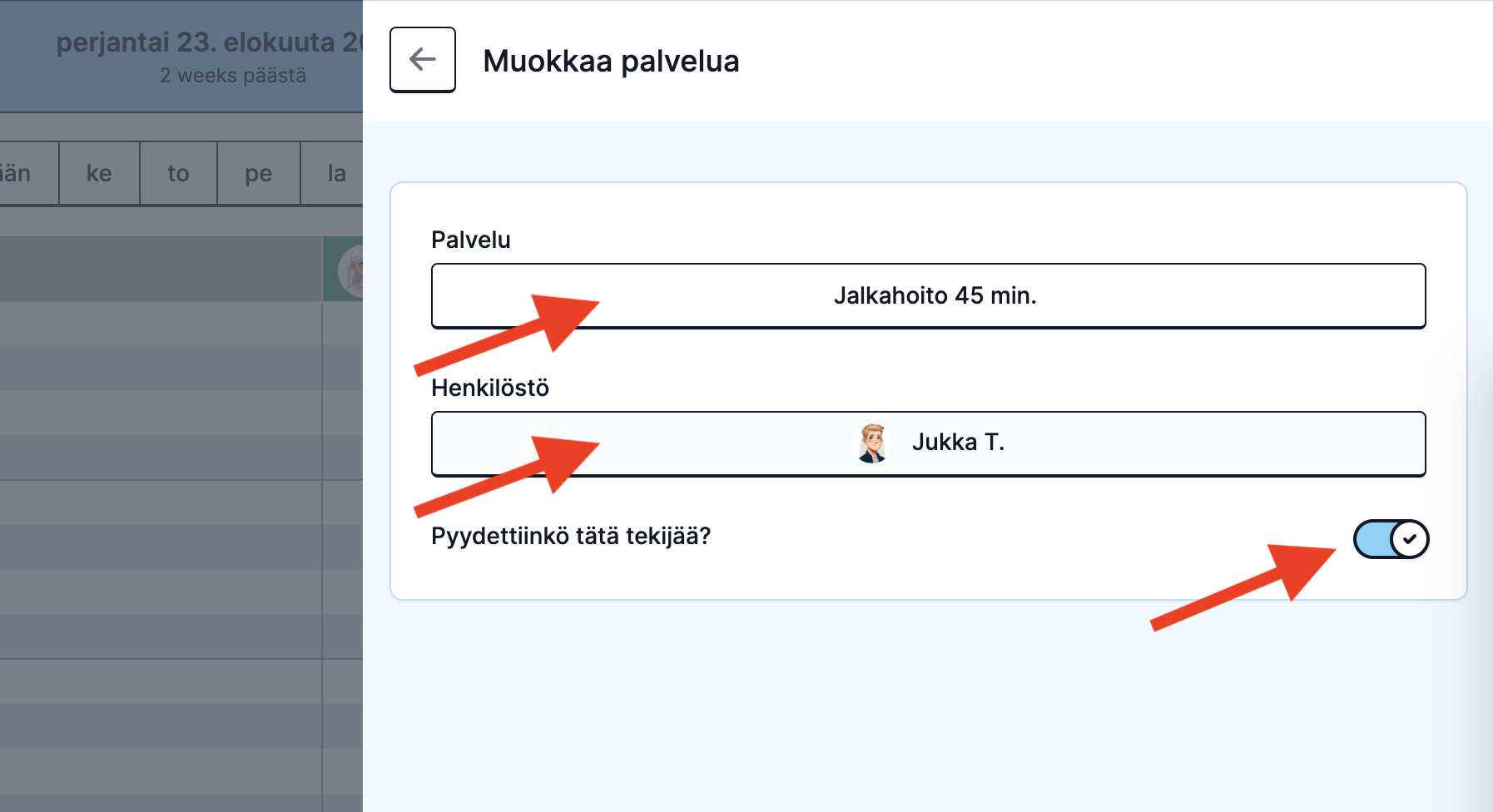Select the "ke" weekday tab
This screenshot has height=812, width=1493.
point(99,173)
